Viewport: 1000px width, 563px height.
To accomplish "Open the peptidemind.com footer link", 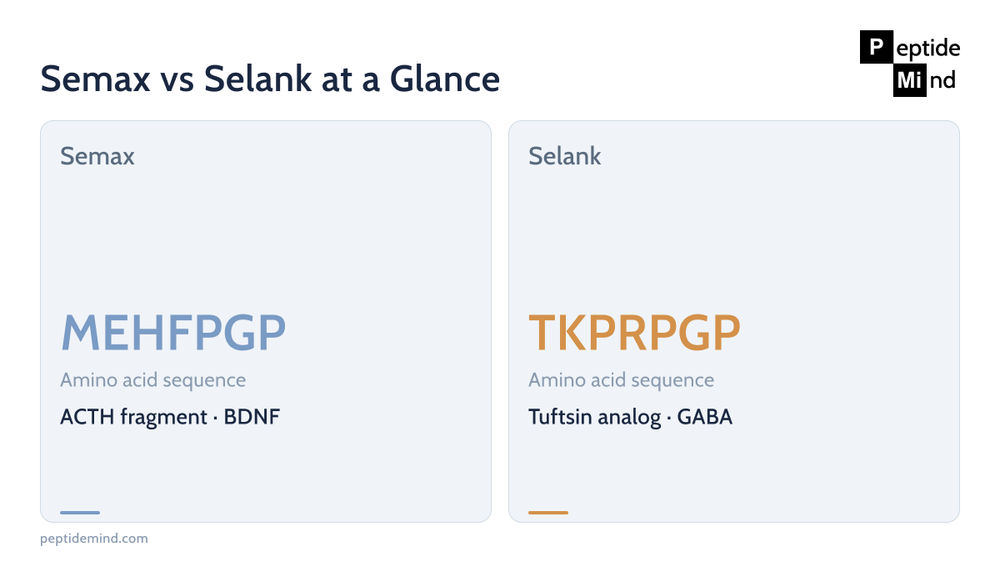I will [x=94, y=538].
